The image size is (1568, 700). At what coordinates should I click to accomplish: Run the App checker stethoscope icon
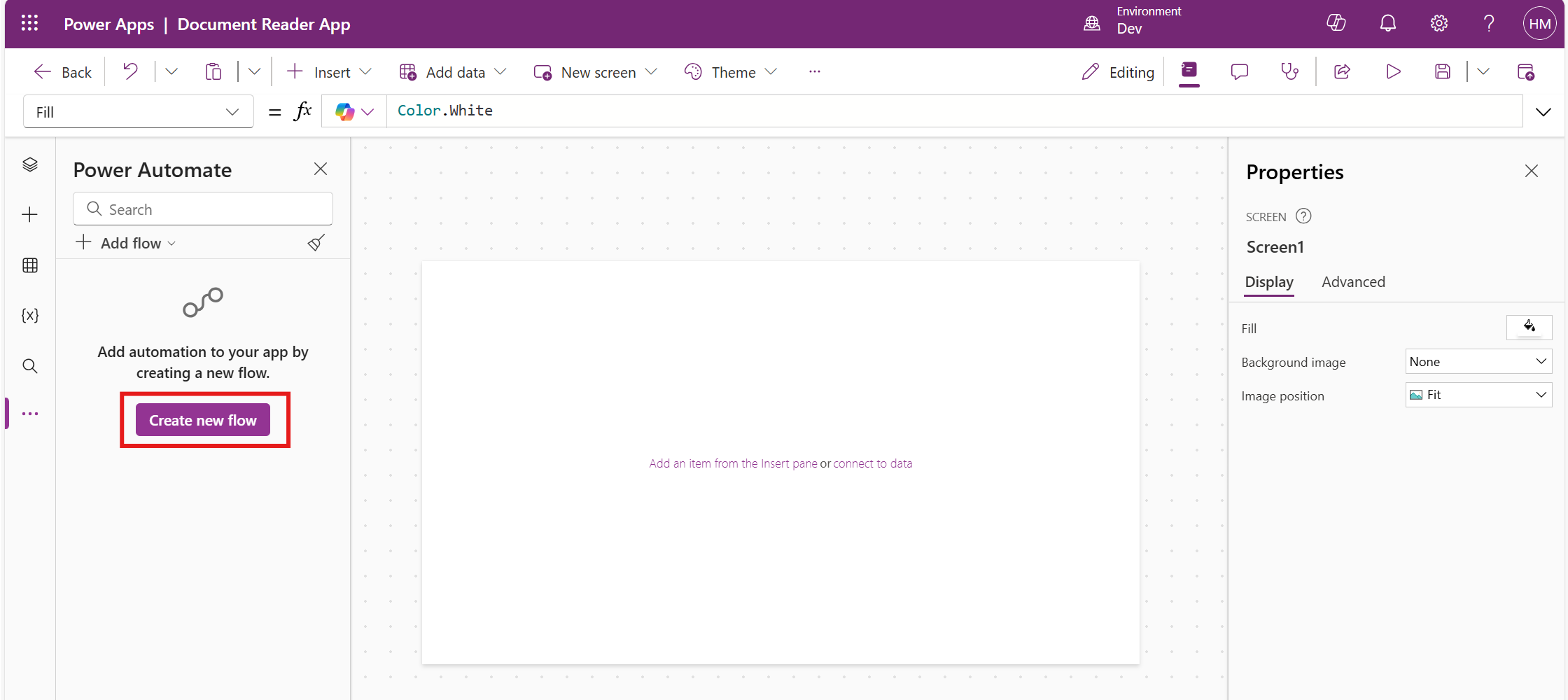click(x=1289, y=71)
